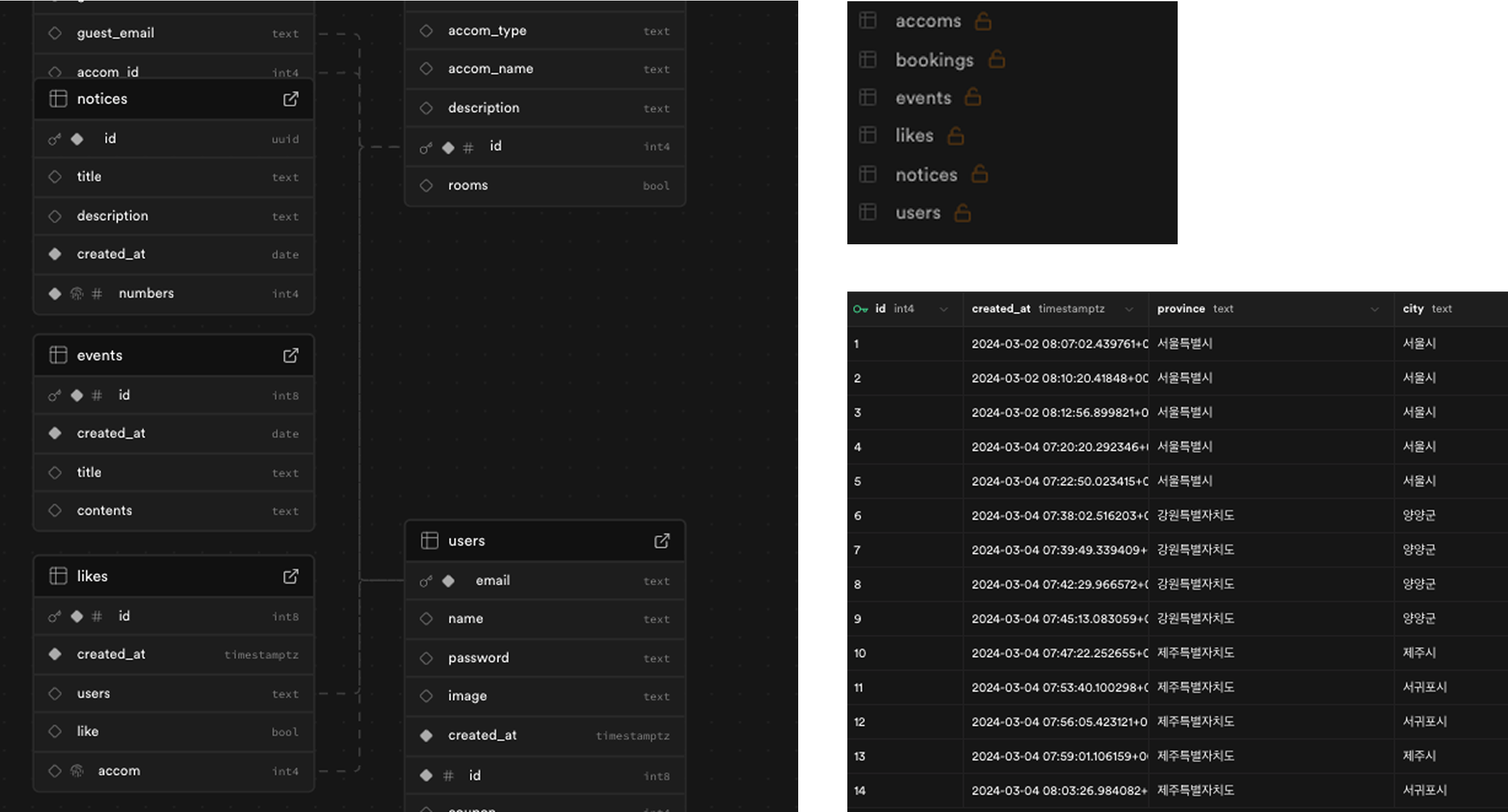The height and width of the screenshot is (812, 1508).
Task: Open likes table via external link icon
Action: coord(290,576)
